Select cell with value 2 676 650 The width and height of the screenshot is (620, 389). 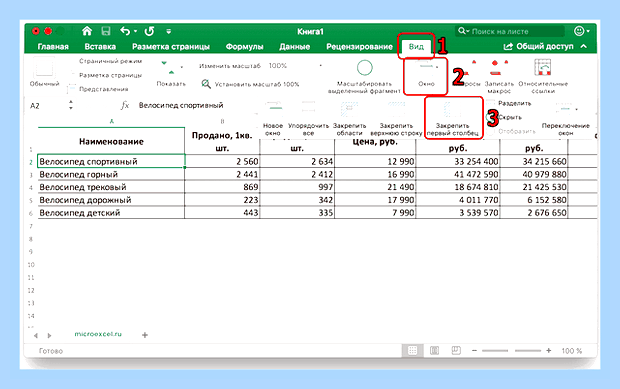(534, 213)
